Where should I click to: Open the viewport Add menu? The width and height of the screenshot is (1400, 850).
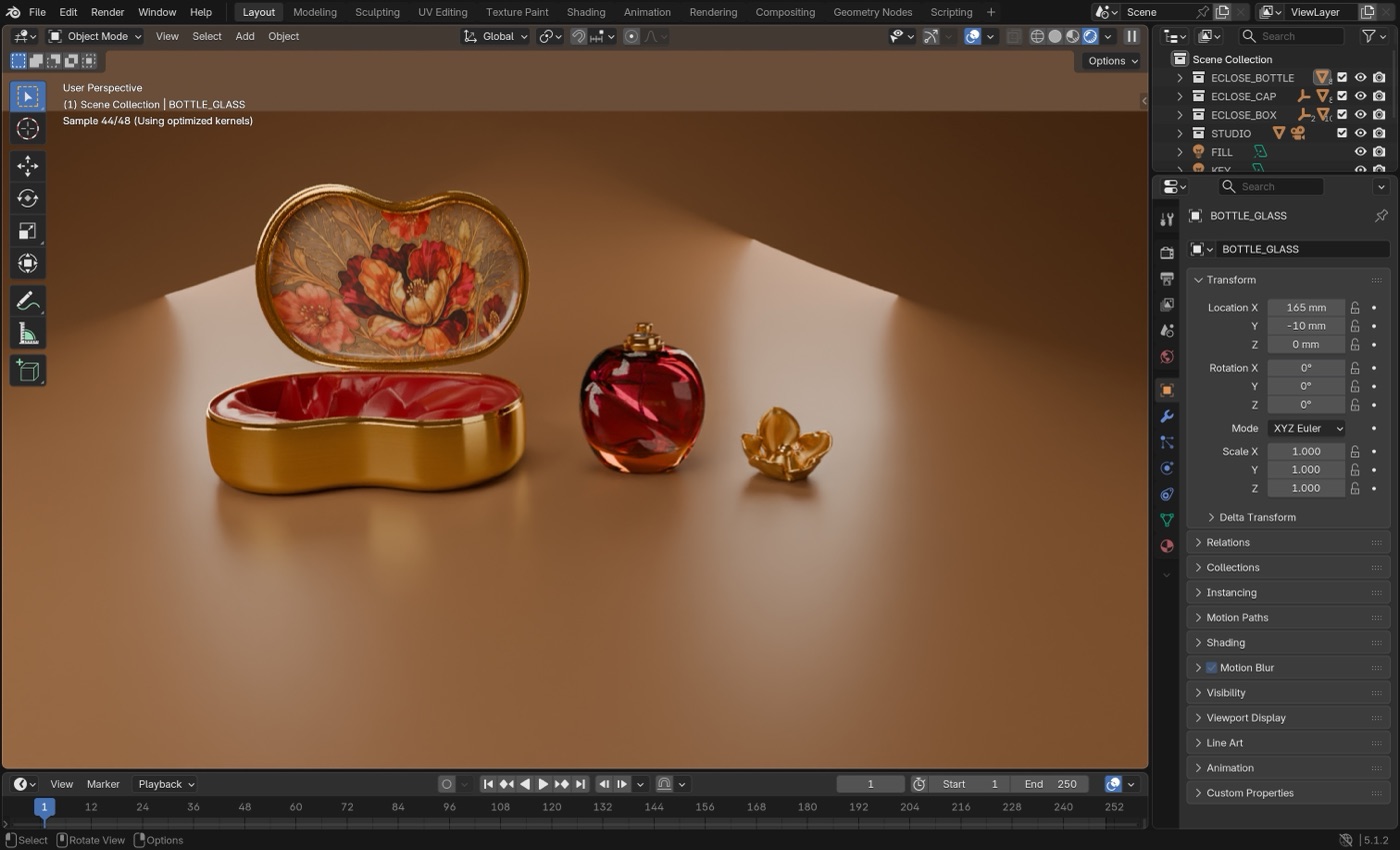click(244, 36)
